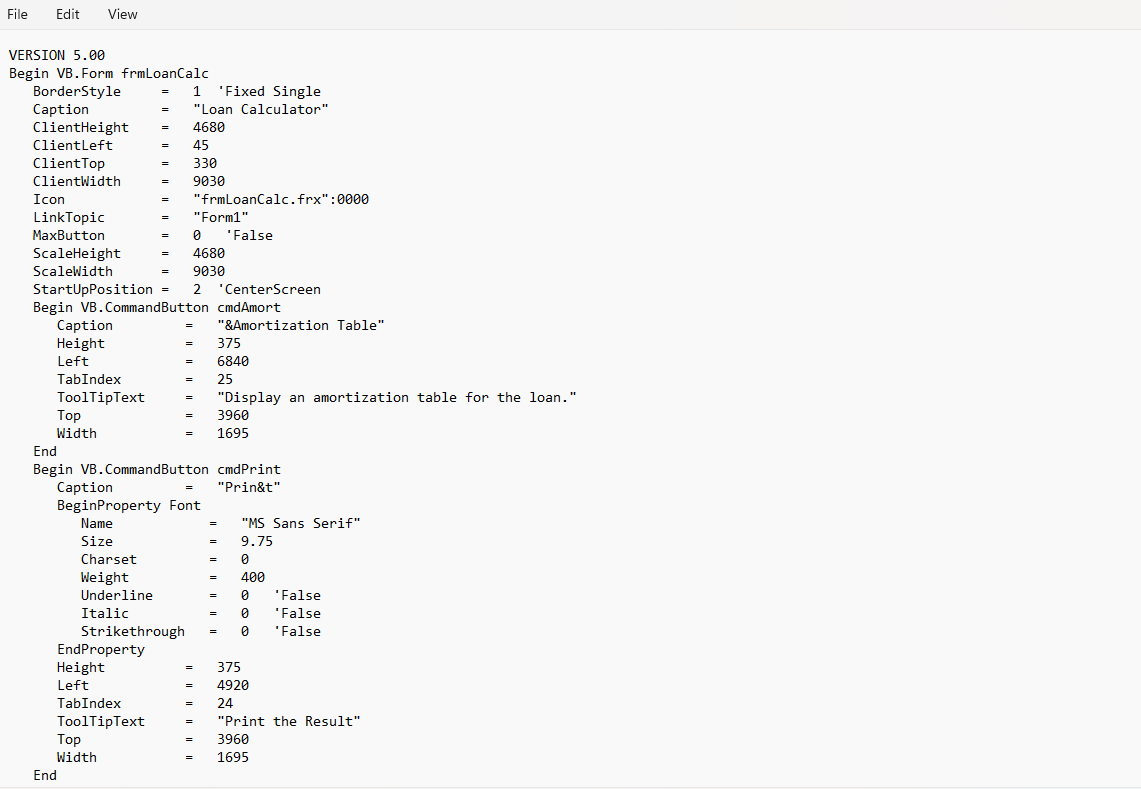The image size is (1141, 789).
Task: Click the amortization ToolTipText description string
Action: [x=397, y=397]
